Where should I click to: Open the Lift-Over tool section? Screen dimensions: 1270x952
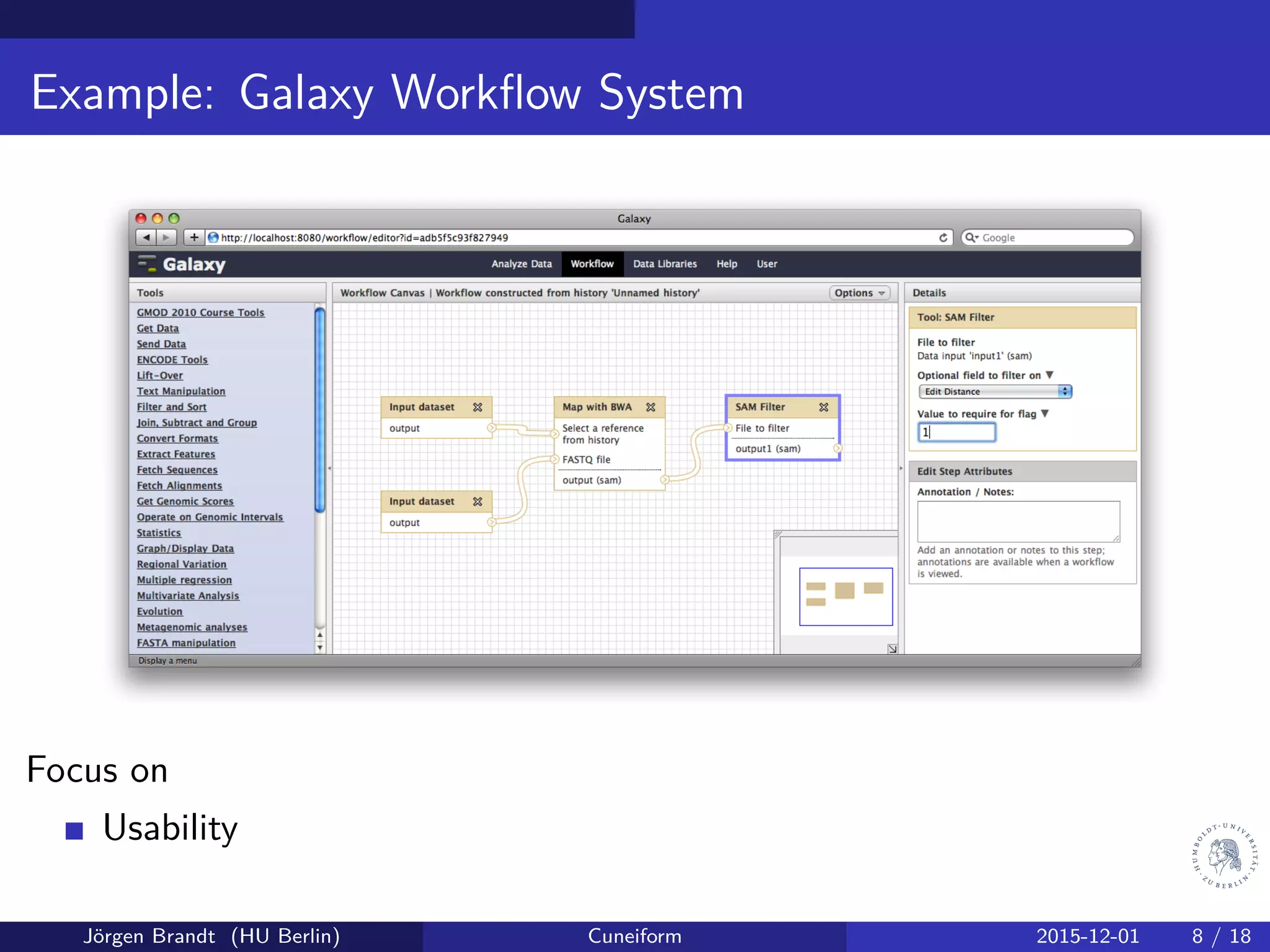pyautogui.click(x=160, y=376)
